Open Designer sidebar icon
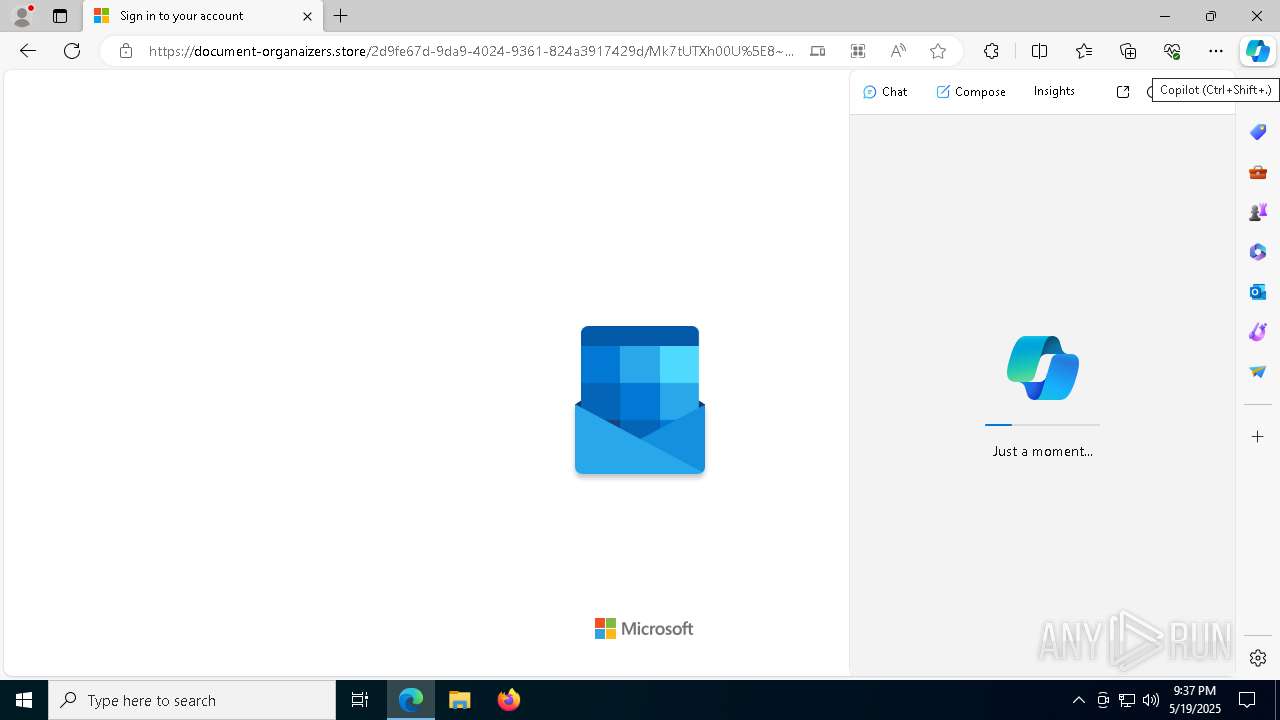Viewport: 1280px width, 720px height. coord(1258,332)
